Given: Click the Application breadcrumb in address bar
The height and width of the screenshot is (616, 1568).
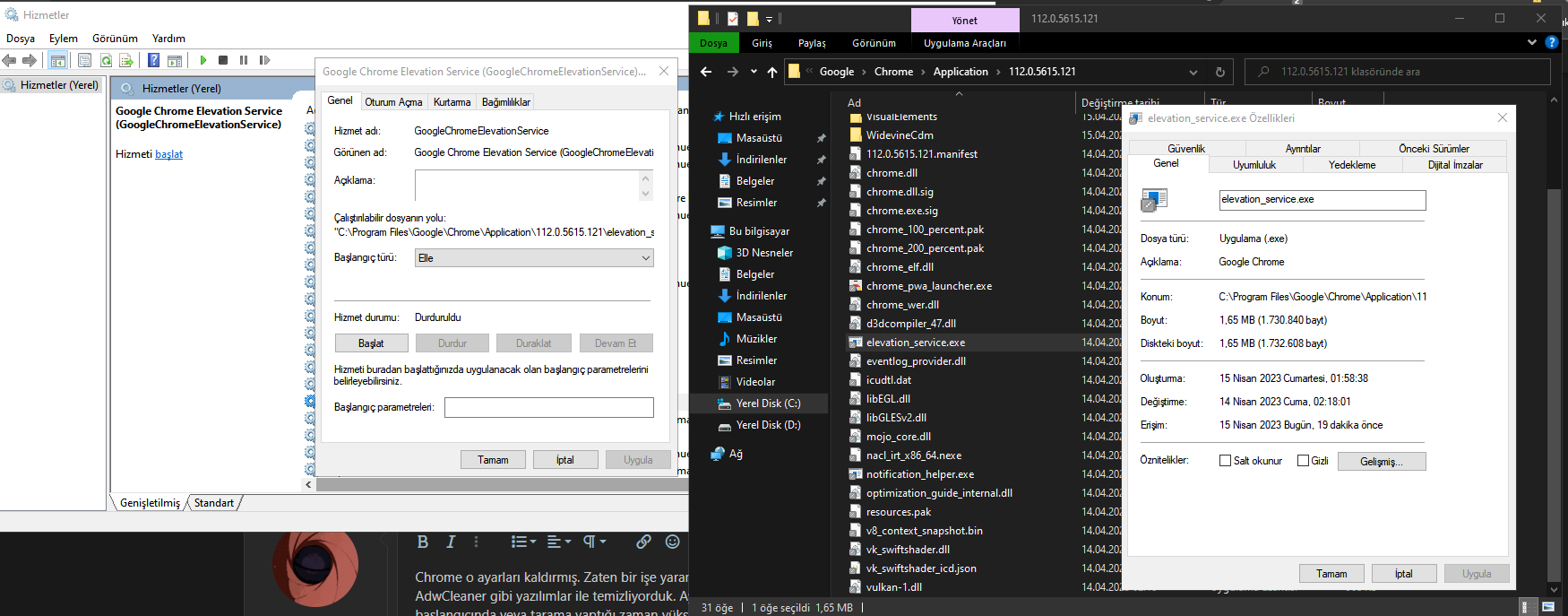Looking at the screenshot, I should click(961, 72).
